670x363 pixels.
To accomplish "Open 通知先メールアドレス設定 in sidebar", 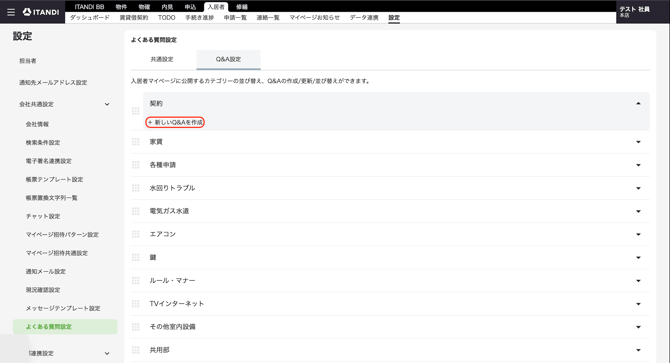I will pos(53,82).
